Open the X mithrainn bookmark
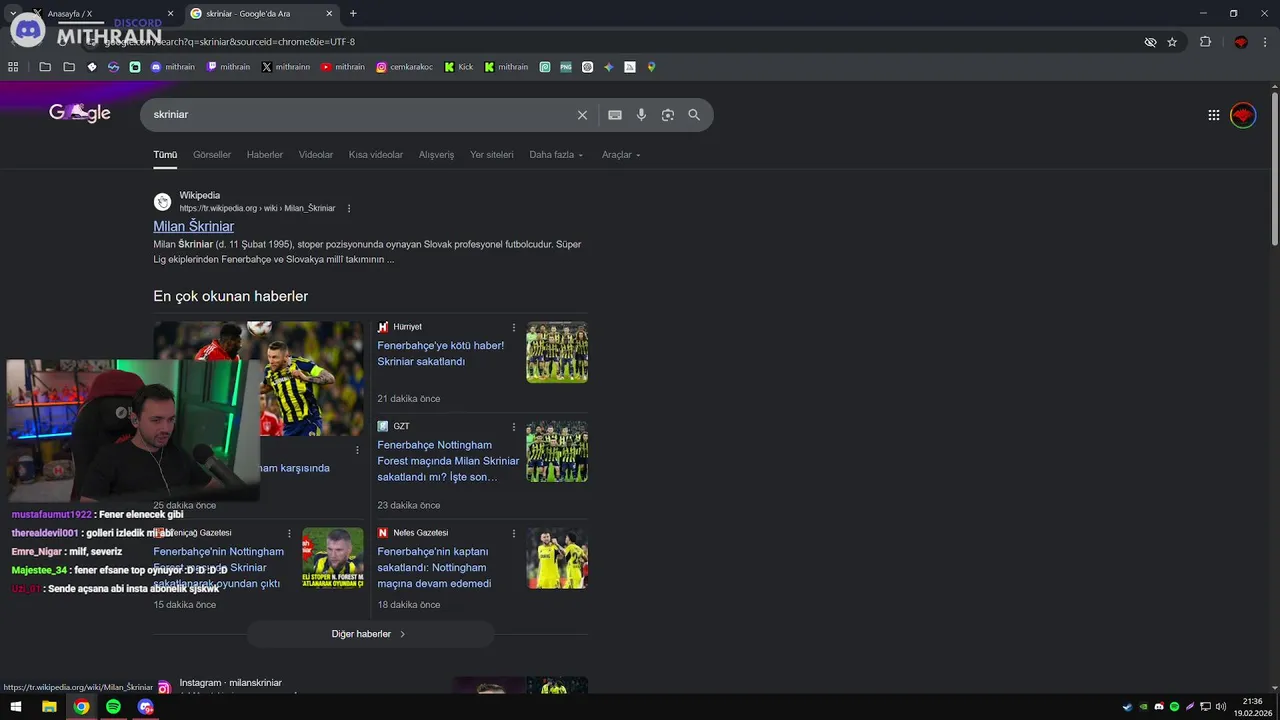 coord(286,67)
